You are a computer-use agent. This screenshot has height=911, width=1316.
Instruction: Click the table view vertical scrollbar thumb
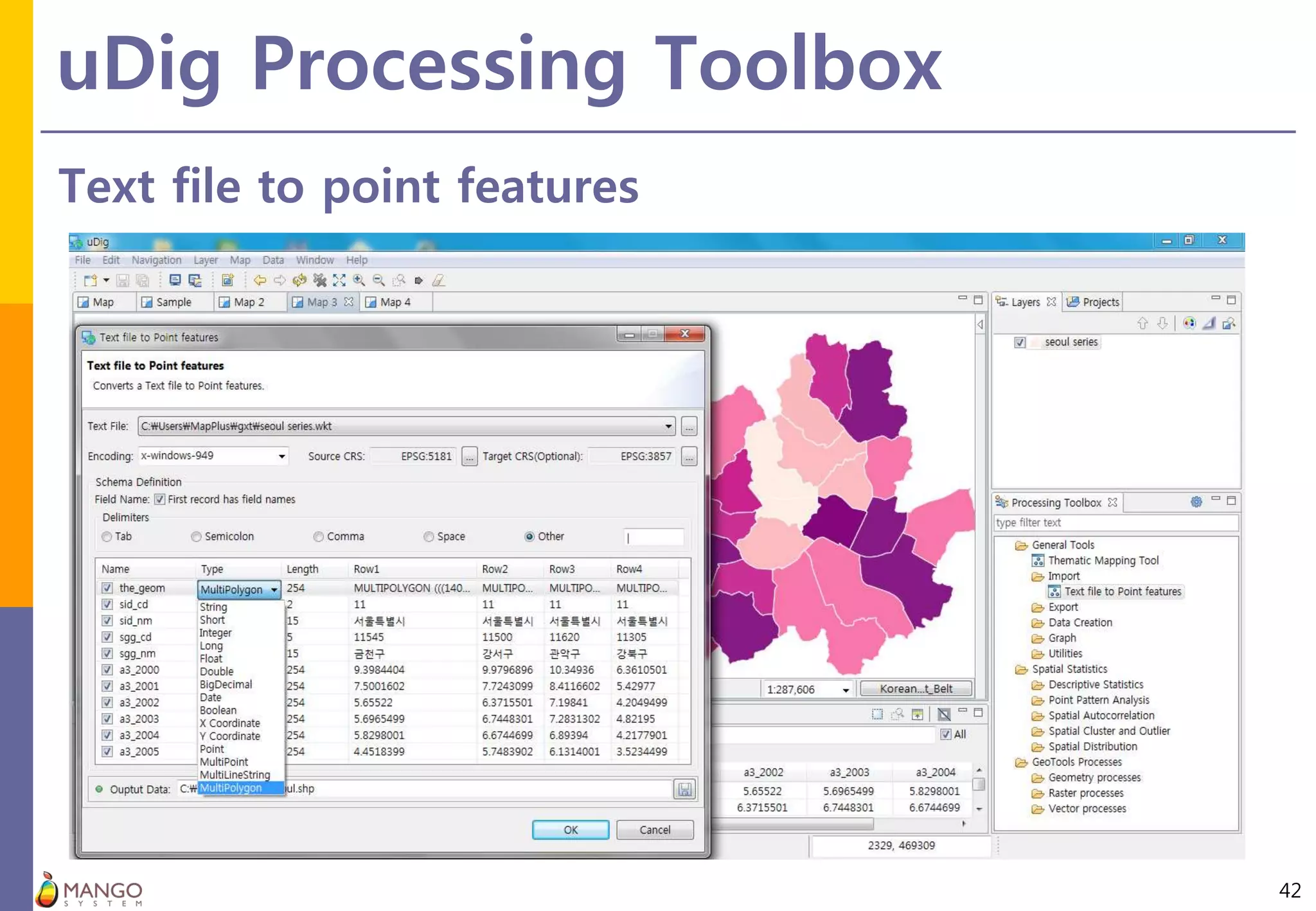pyautogui.click(x=979, y=784)
